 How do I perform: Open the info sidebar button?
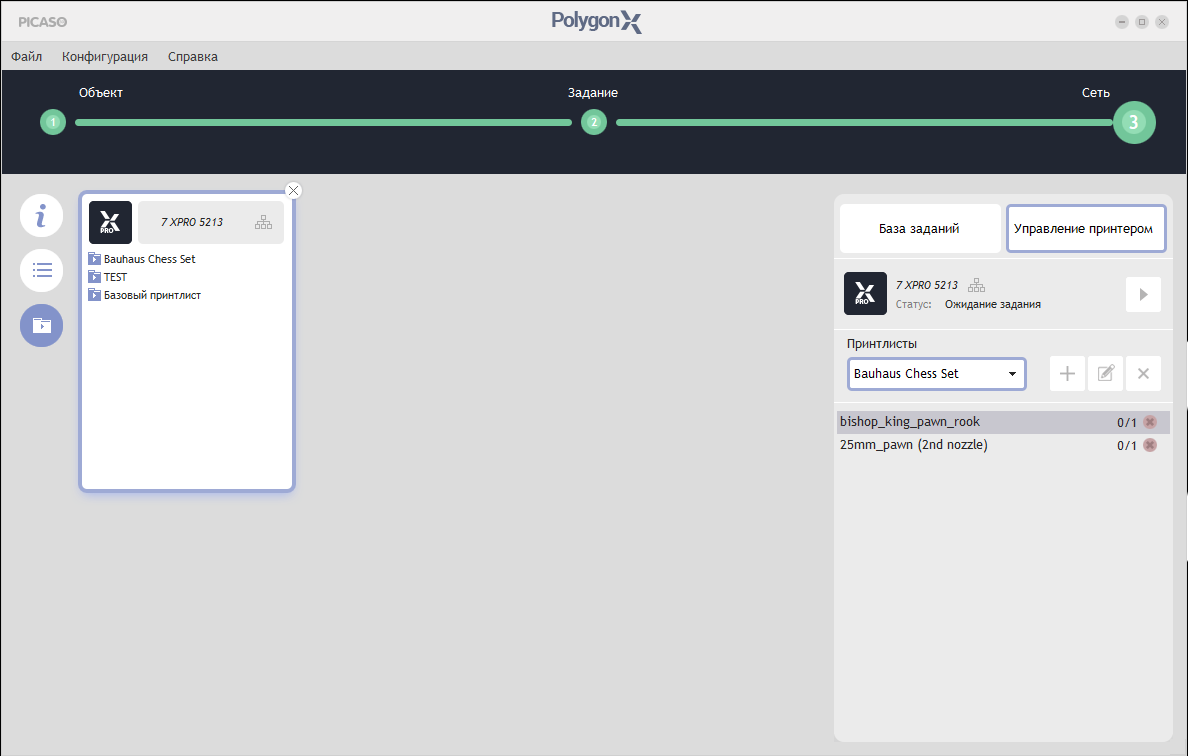point(42,216)
